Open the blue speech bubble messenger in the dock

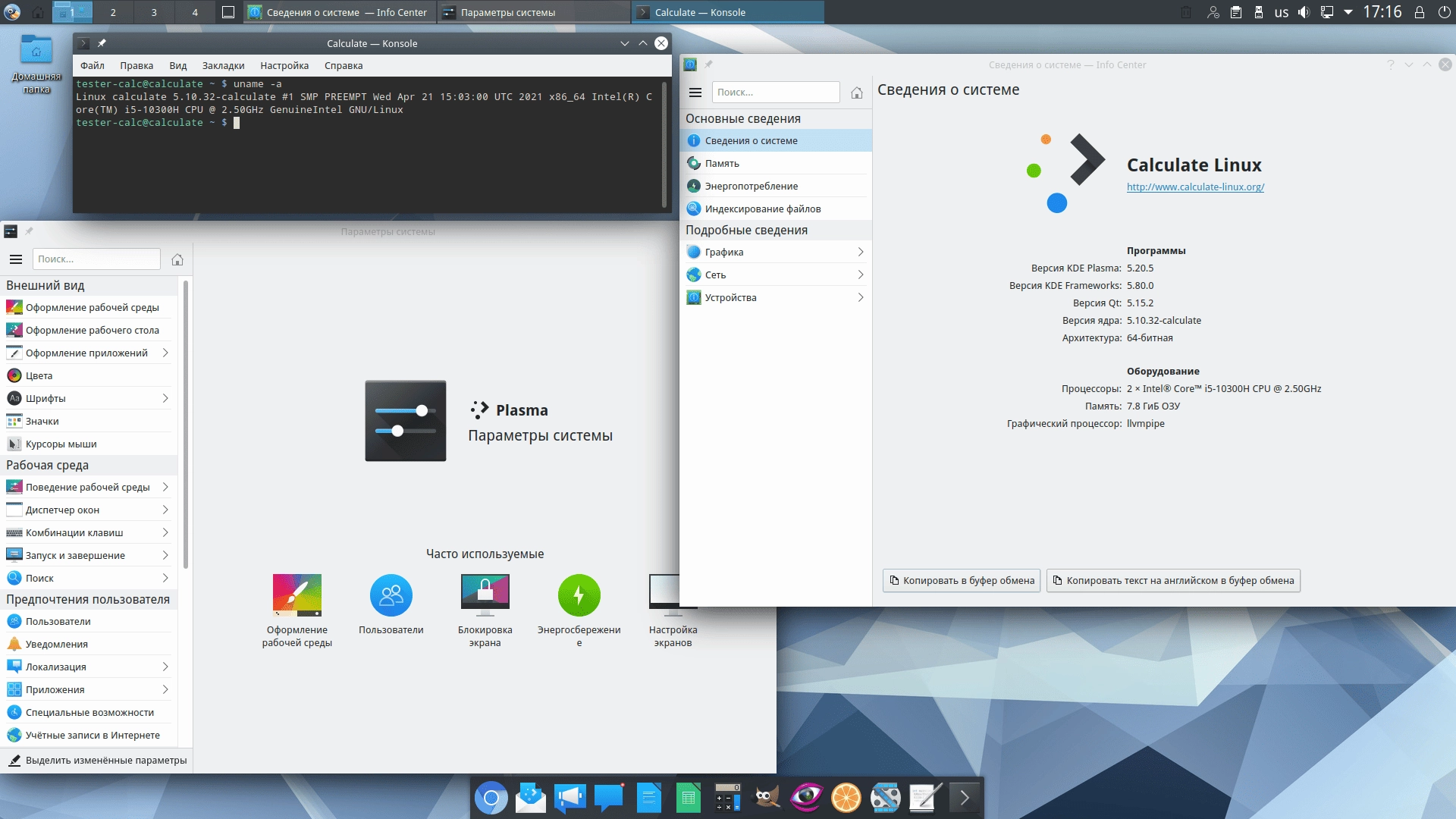(x=609, y=798)
